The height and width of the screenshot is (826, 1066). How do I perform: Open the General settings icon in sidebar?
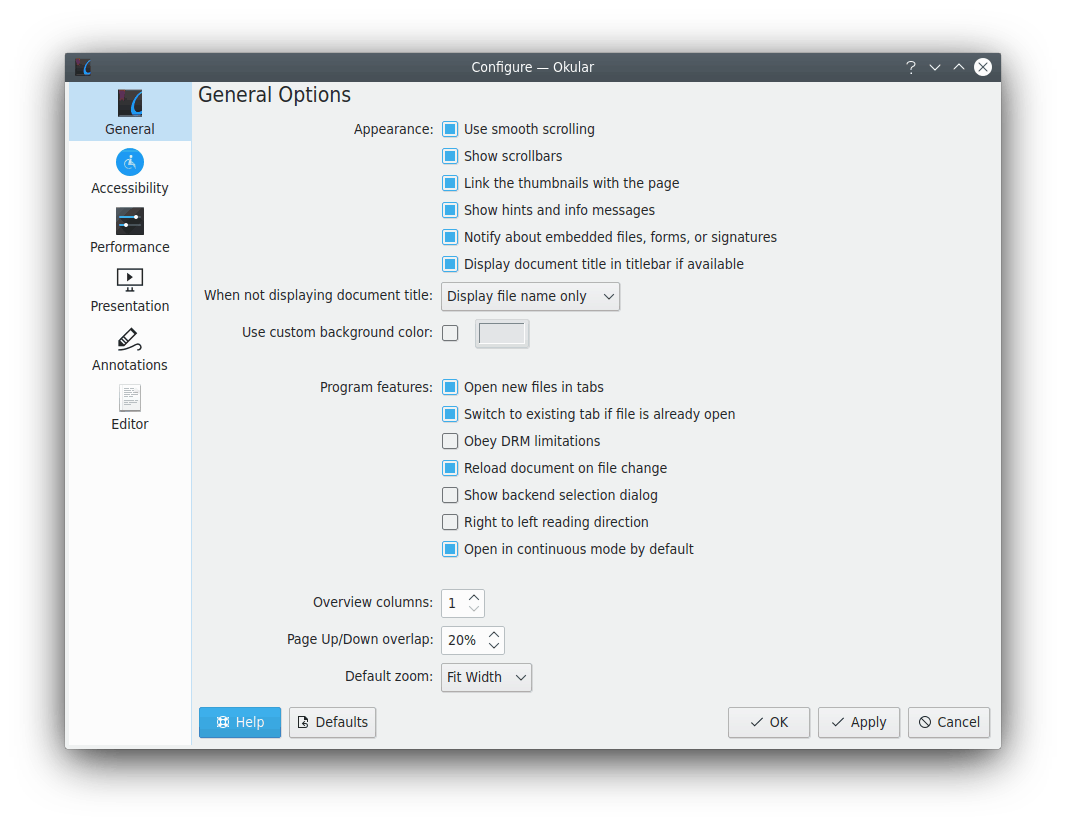pyautogui.click(x=130, y=104)
